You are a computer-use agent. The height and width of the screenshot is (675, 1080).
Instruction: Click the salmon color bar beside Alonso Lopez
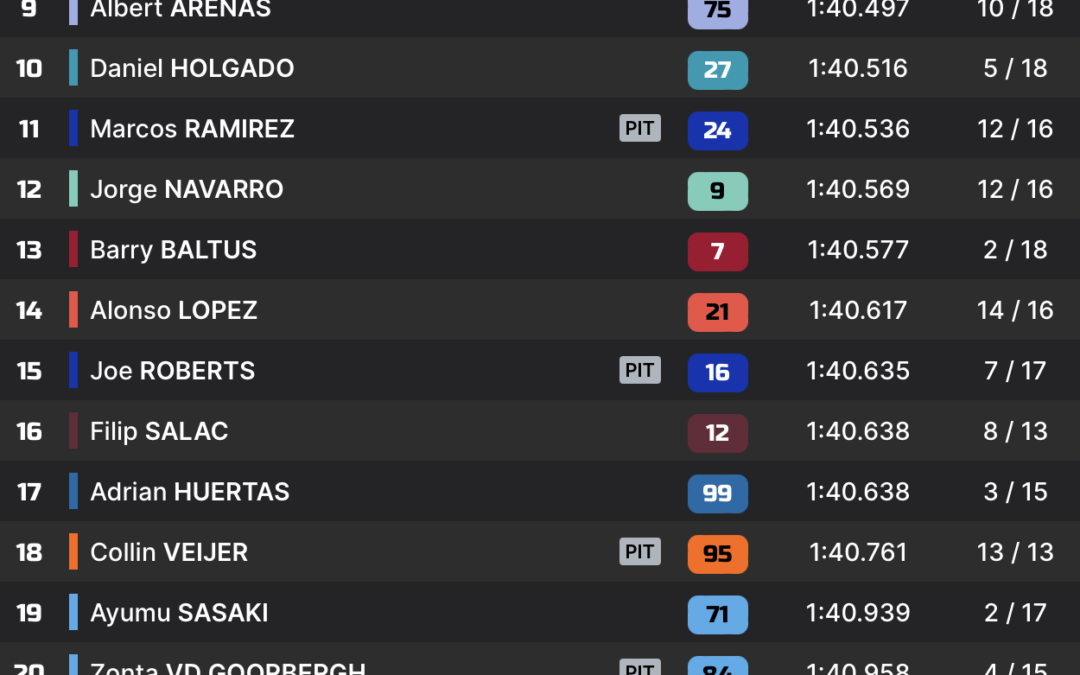click(74, 309)
